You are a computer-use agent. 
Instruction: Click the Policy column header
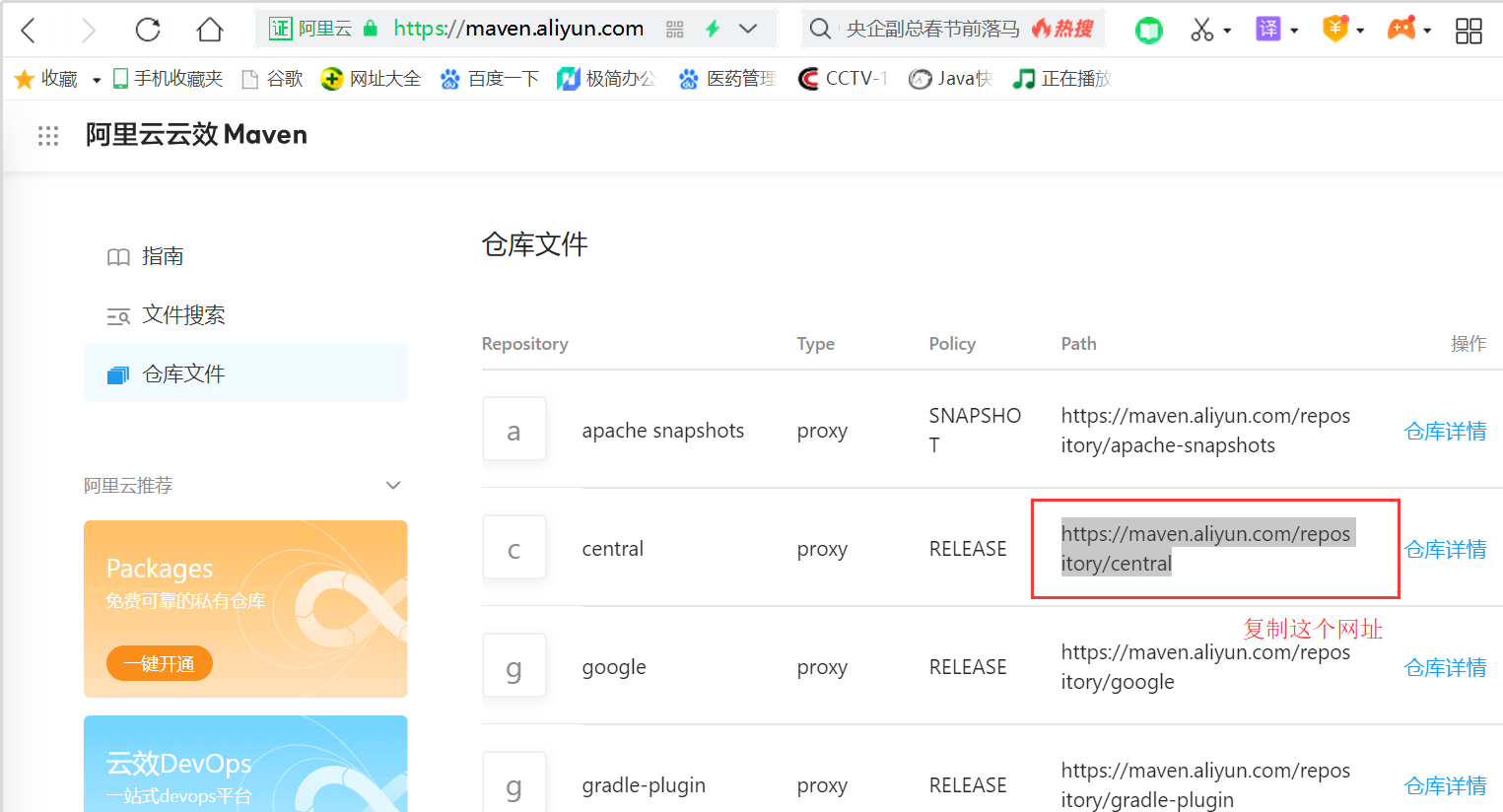952,344
